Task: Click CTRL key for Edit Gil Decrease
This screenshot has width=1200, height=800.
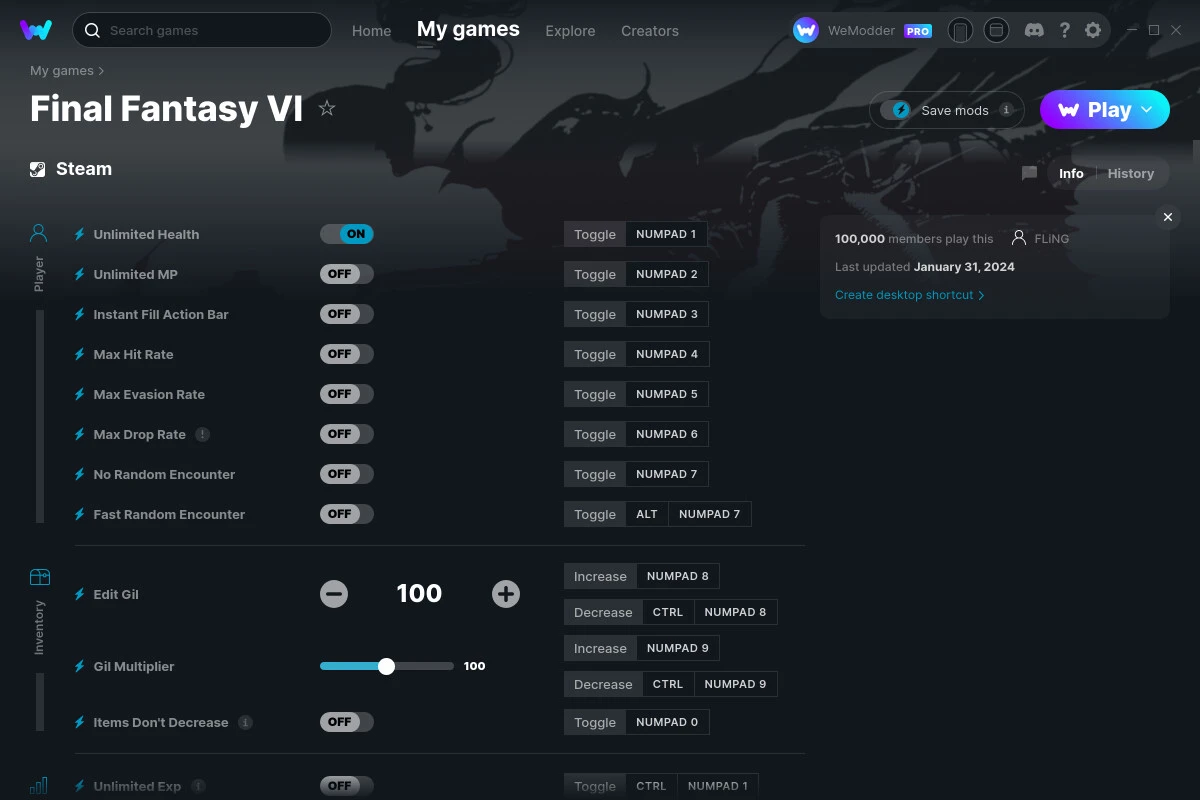Action: pos(668,612)
